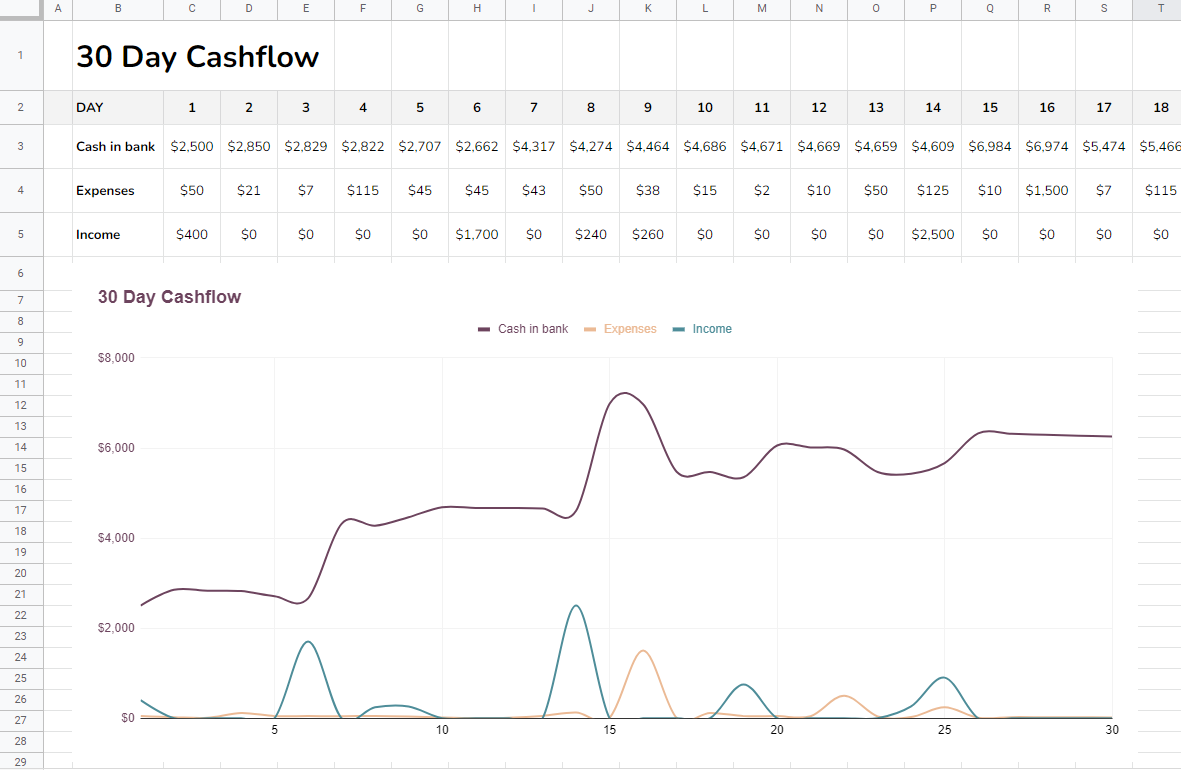This screenshot has height=770, width=1181.
Task: Click row header 3 to select the row
Action: [x=20, y=146]
